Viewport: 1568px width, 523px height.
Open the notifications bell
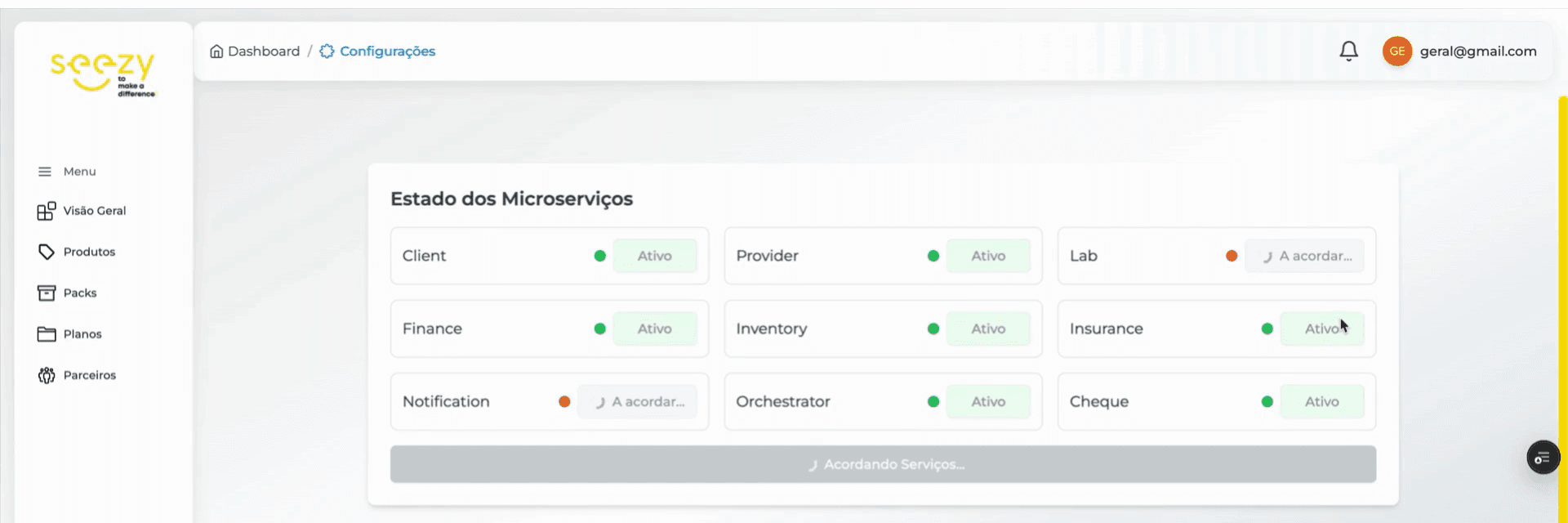[1349, 51]
